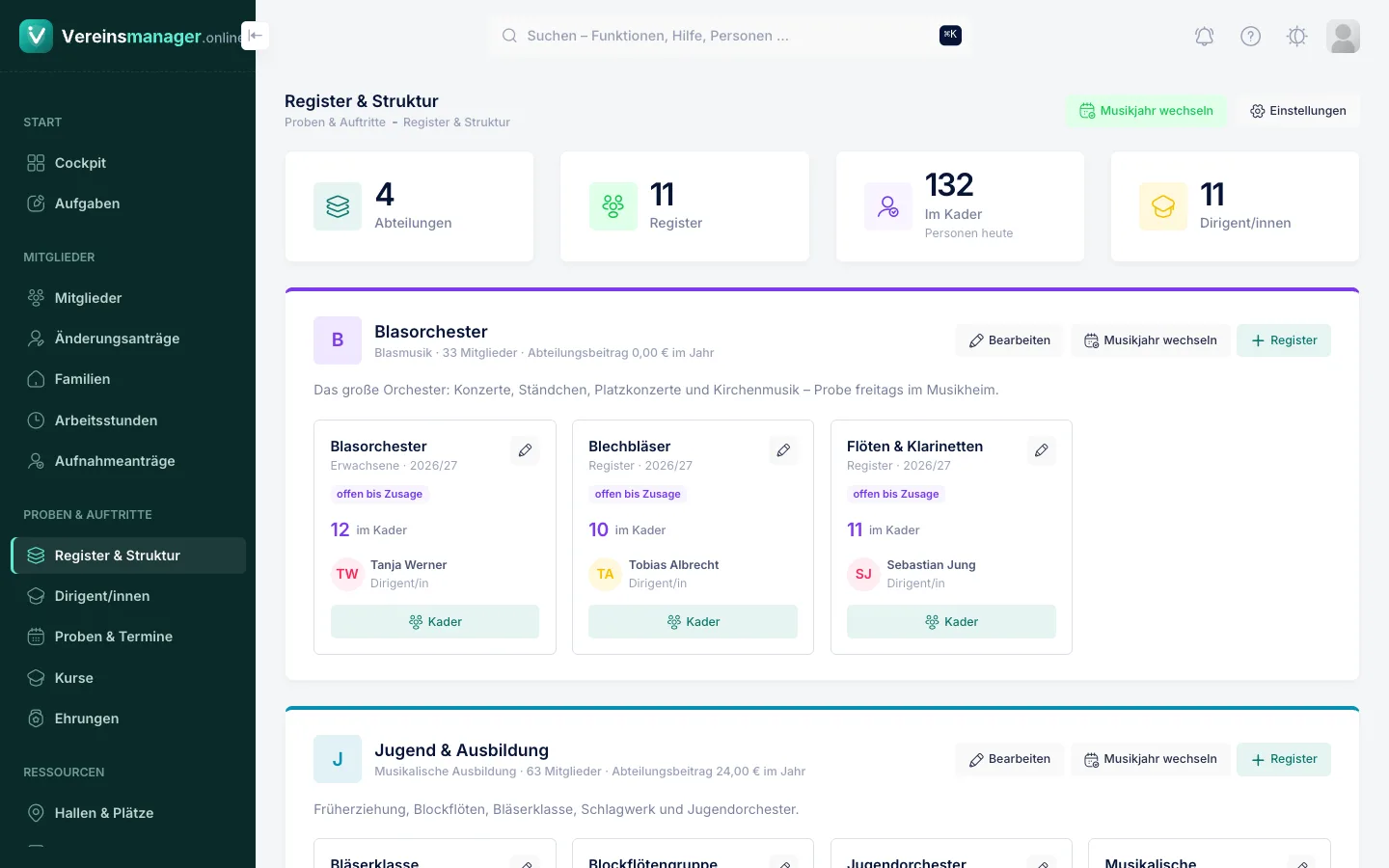Add Register to Jugend & Ausbildung
Viewport: 1389px width, 868px height.
(x=1283, y=759)
